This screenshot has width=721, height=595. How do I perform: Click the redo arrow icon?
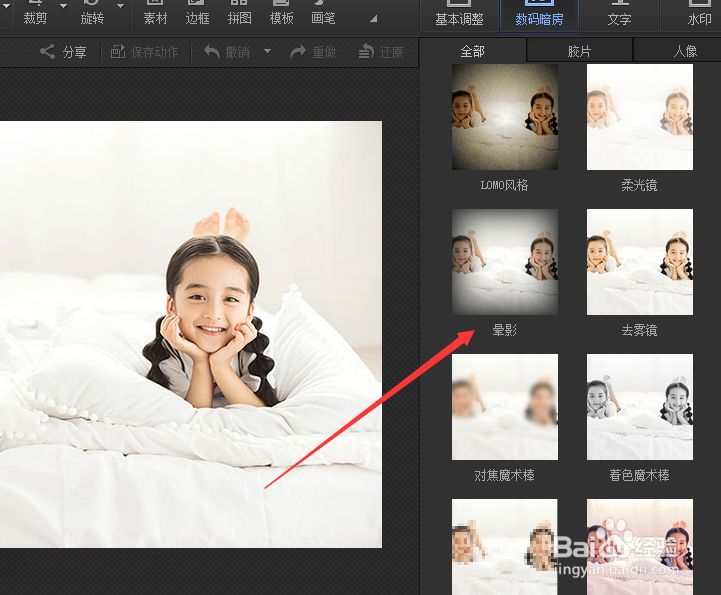pos(298,51)
